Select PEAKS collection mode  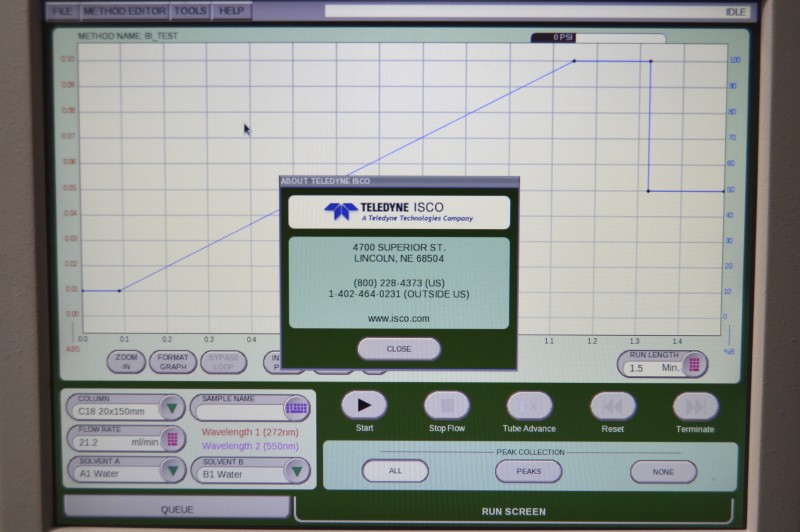click(530, 471)
